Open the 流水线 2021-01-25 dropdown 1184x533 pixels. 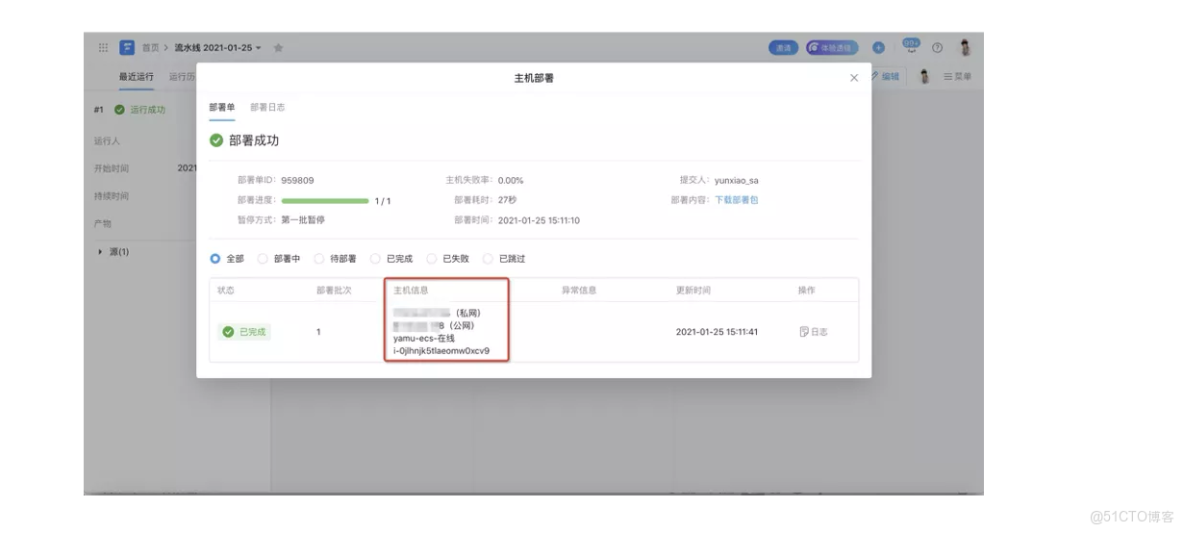pos(218,48)
